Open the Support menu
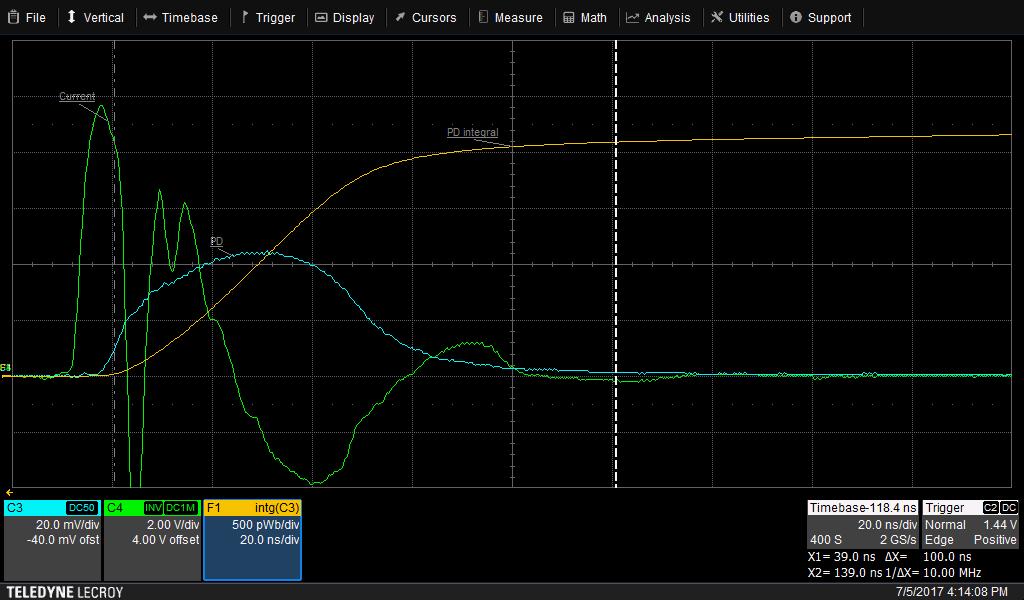 pos(821,18)
